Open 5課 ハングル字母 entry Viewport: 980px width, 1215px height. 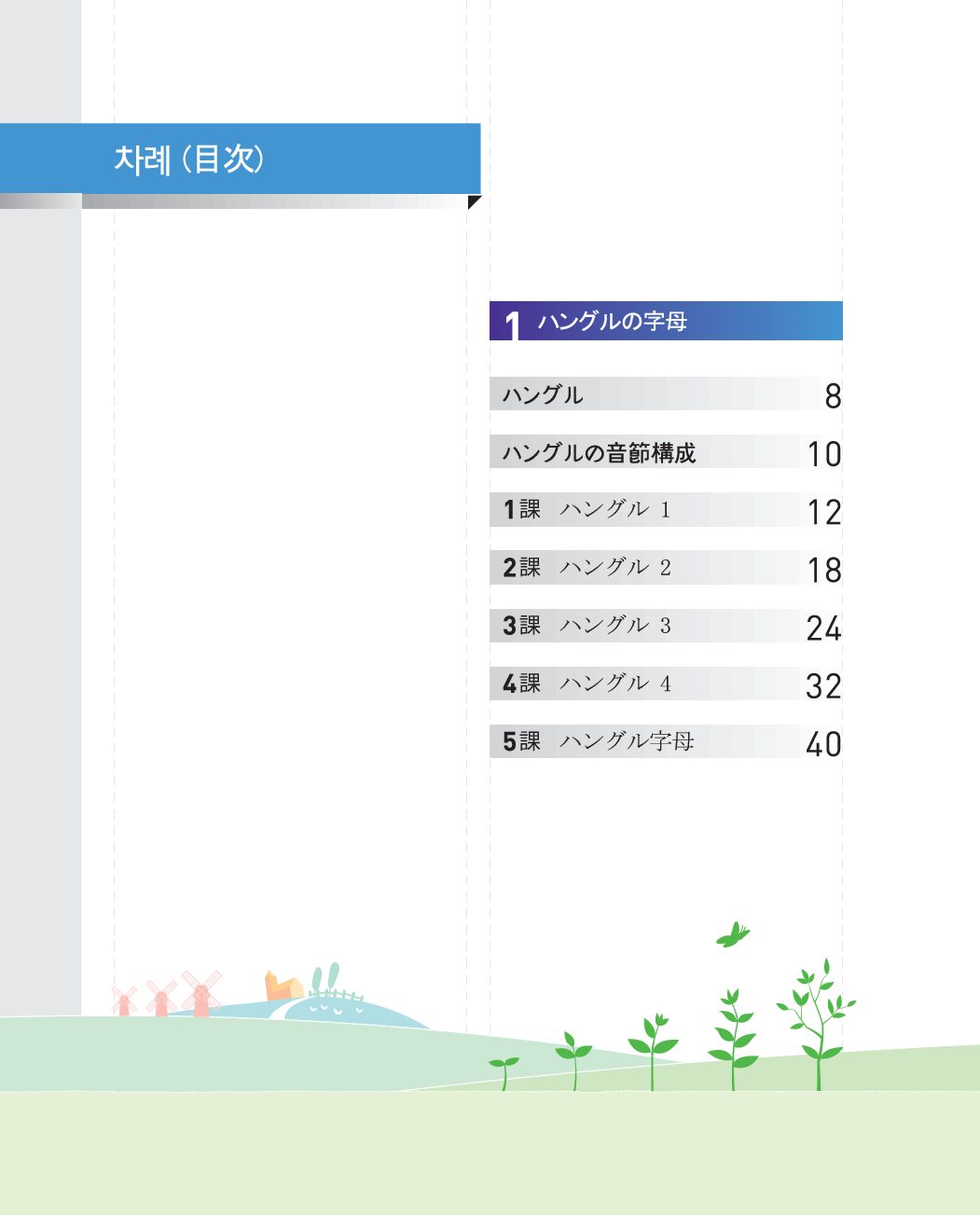(599, 742)
